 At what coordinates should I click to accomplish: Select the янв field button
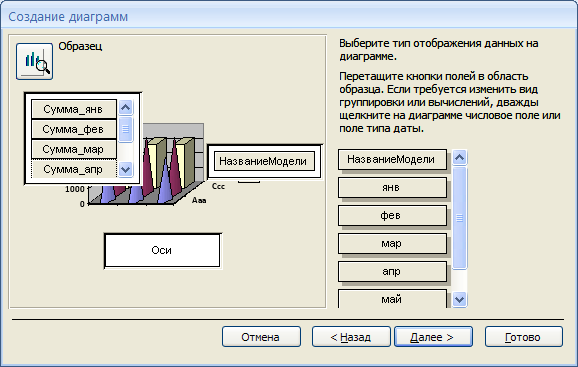click(x=392, y=188)
